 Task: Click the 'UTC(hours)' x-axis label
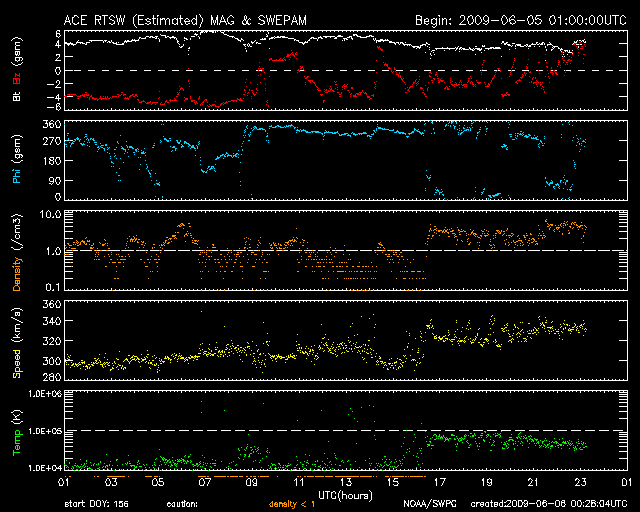[x=345, y=496]
